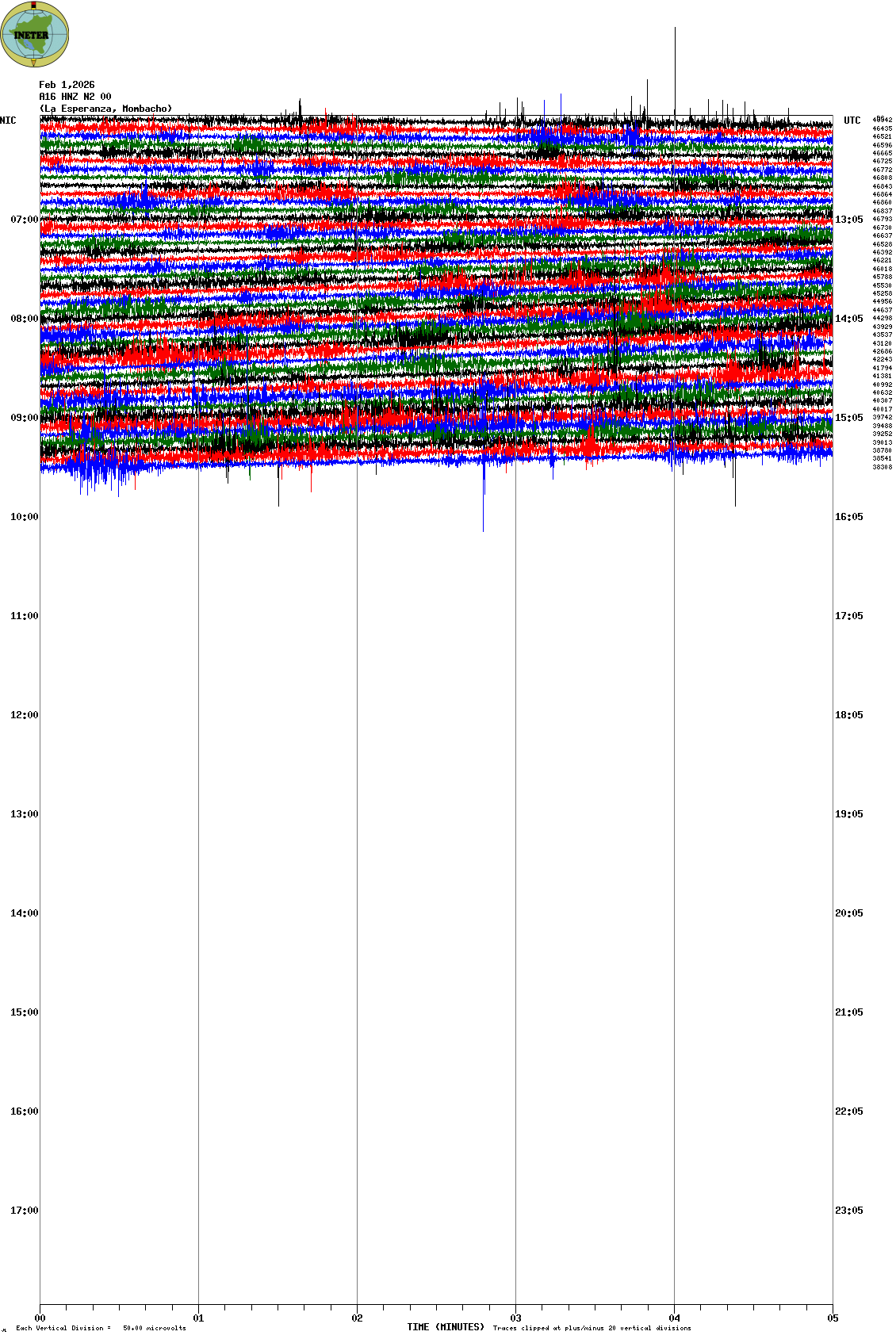Click the NIC timezone label
The height and width of the screenshot is (1339, 896).
click(8, 121)
